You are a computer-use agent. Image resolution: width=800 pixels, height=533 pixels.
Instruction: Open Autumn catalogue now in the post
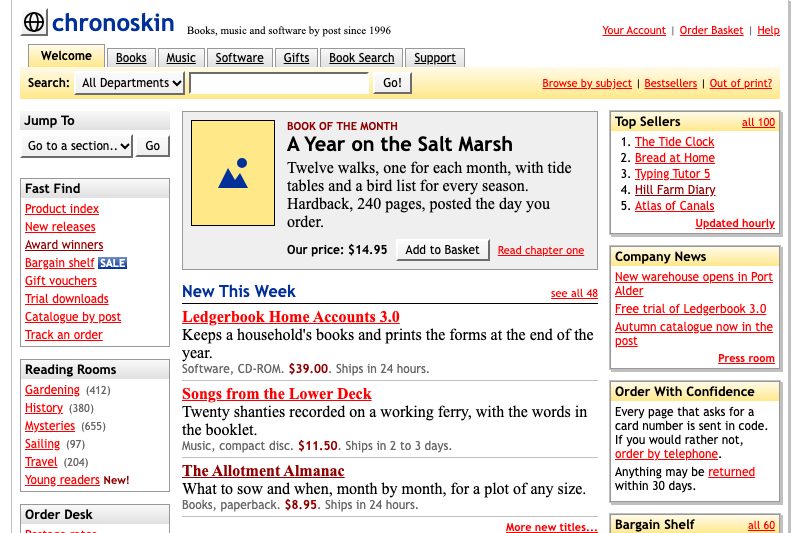point(693,334)
